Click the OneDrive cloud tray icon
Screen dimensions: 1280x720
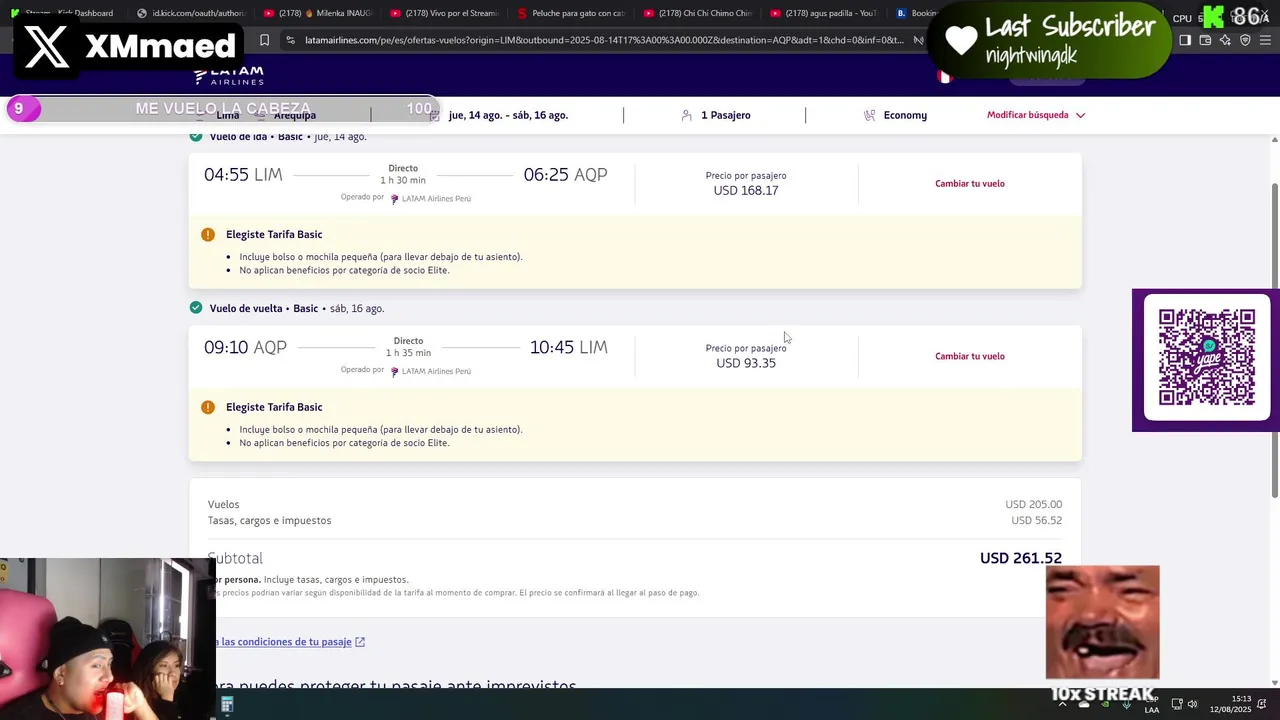click(1083, 704)
